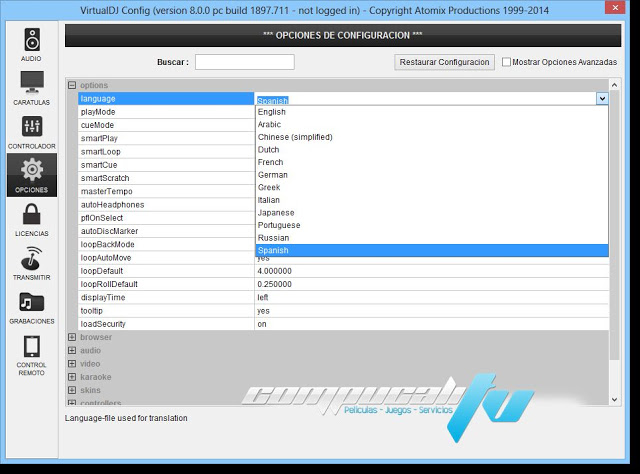Select the smartScratch option row
640x474 pixels.
click(166, 178)
